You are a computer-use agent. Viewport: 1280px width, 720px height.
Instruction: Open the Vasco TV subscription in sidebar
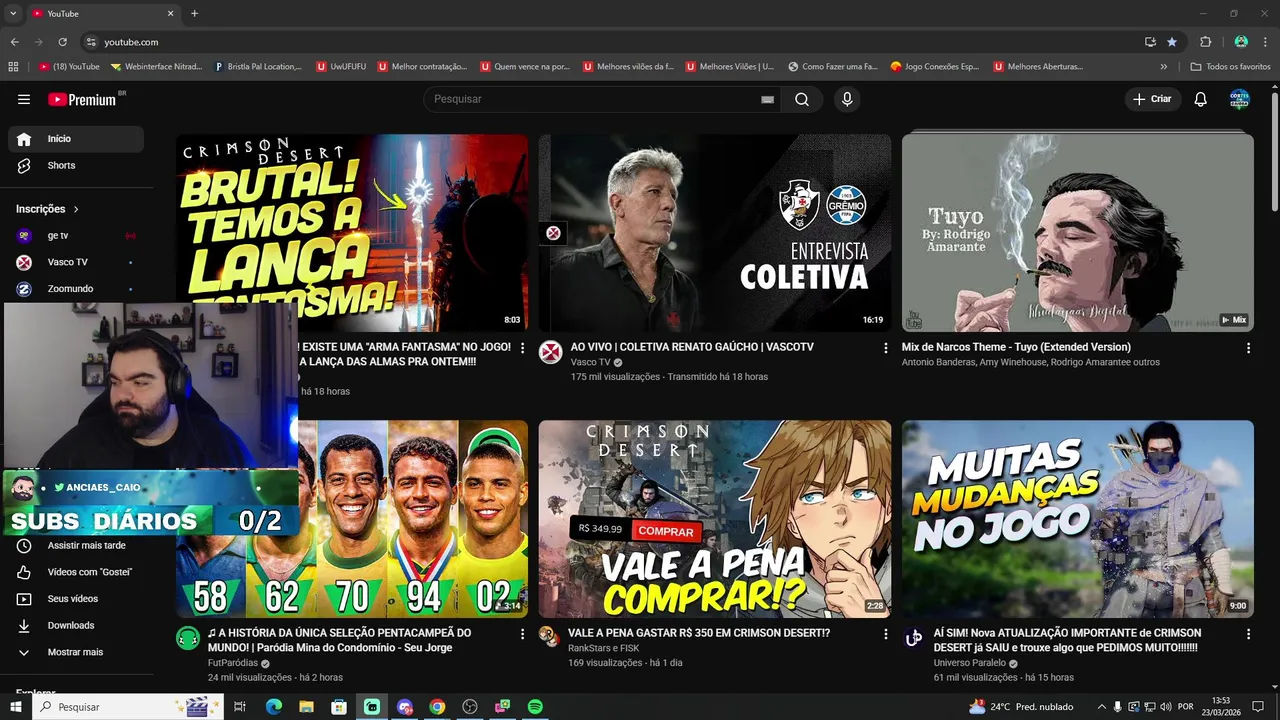[76, 262]
